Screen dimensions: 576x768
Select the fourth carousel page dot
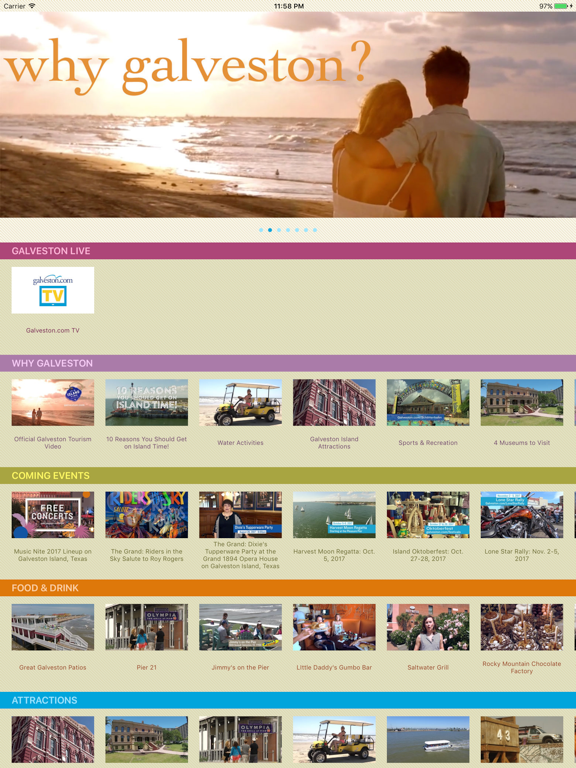(288, 230)
